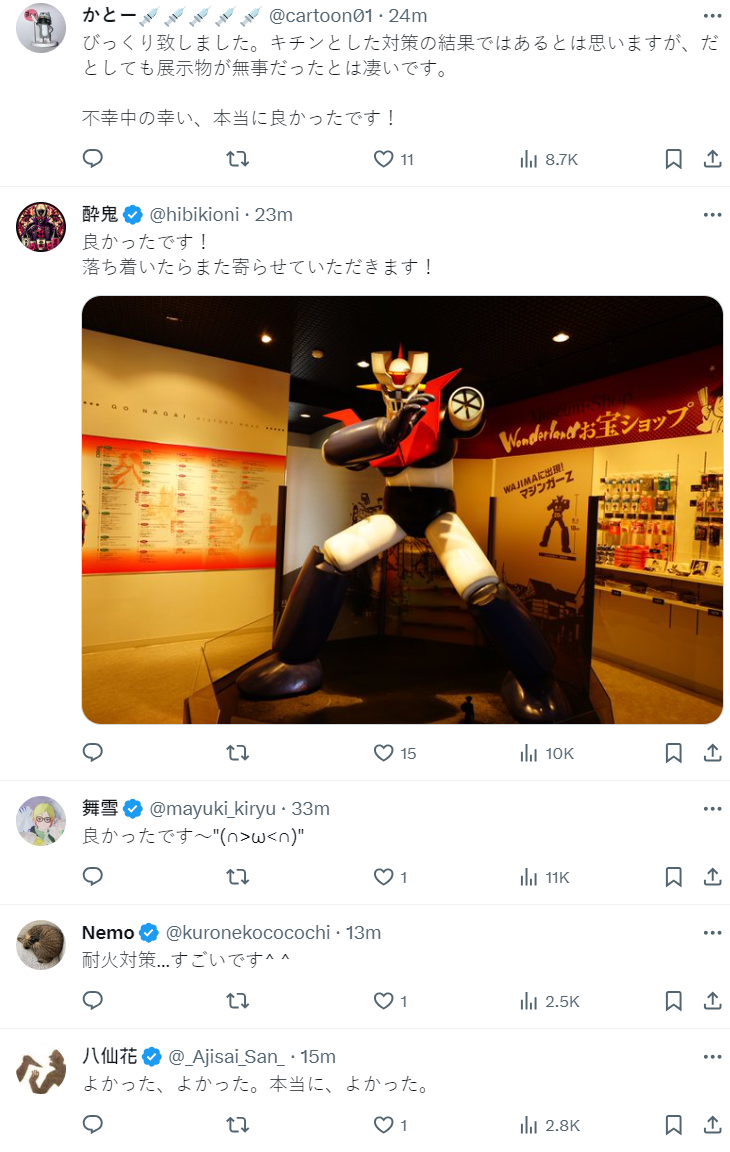Like the tweet with 11 likes
Screen dimensions: 730x1152
[x=394, y=159]
